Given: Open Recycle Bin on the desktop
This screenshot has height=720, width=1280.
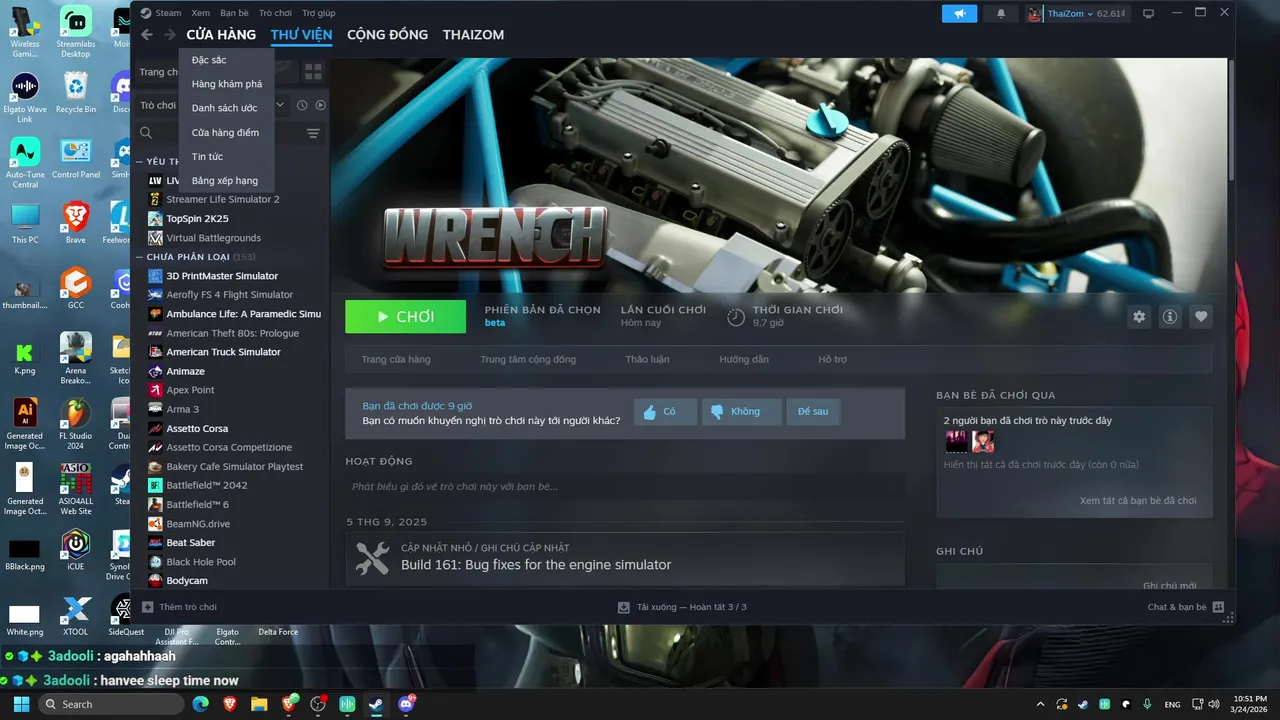Looking at the screenshot, I should pos(76,92).
